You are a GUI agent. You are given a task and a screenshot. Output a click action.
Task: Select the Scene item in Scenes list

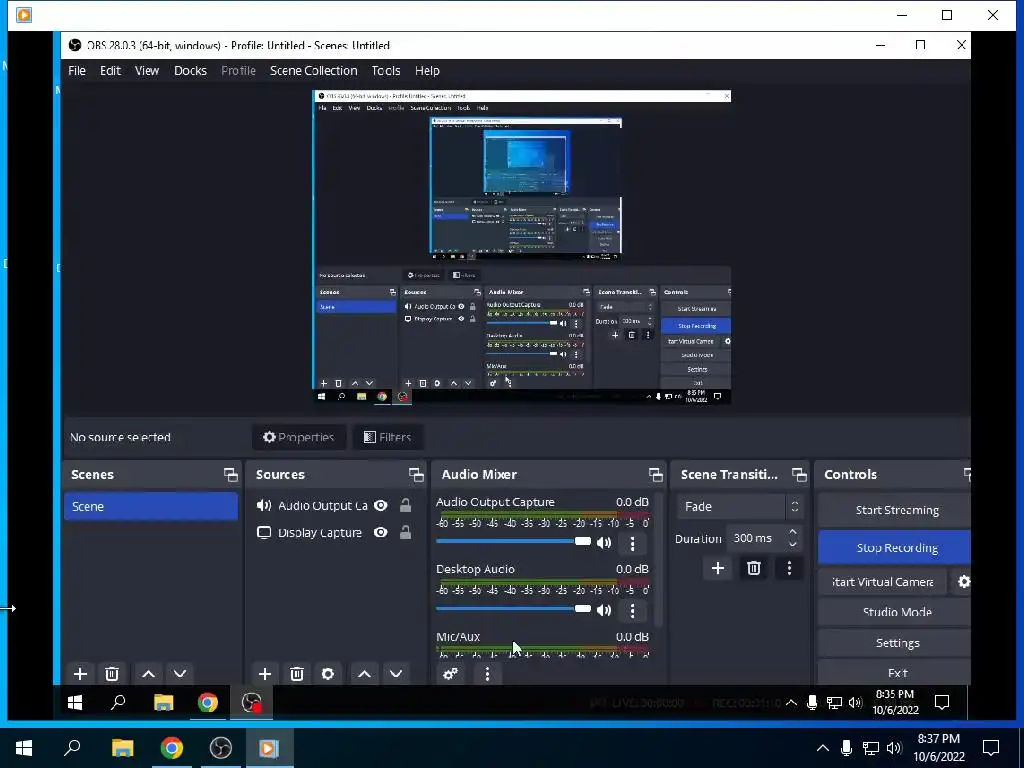[151, 506]
